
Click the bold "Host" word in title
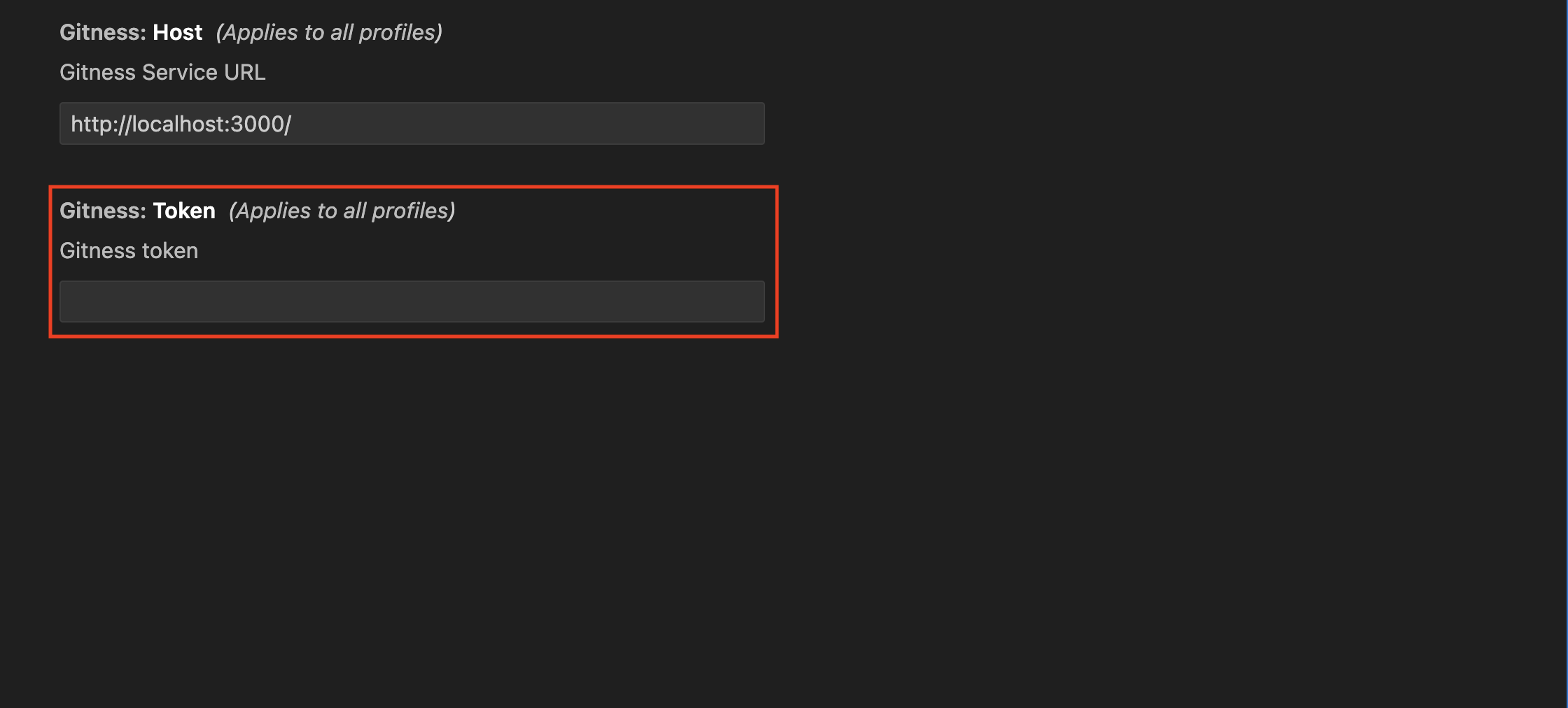pyautogui.click(x=178, y=32)
